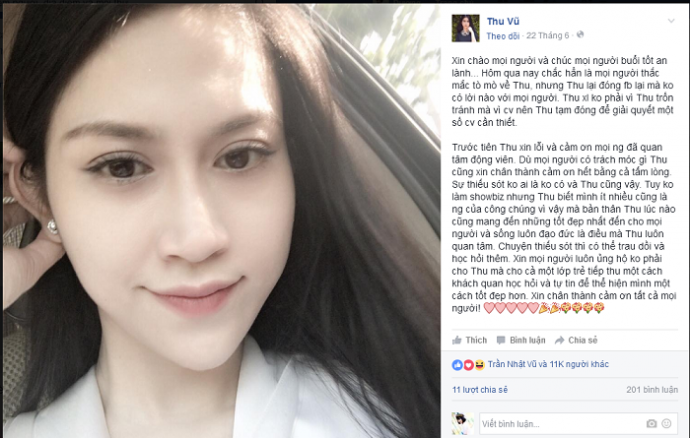View the 11 lượt chia sẻ list
Screen dimensions: 690x438
[480, 390]
